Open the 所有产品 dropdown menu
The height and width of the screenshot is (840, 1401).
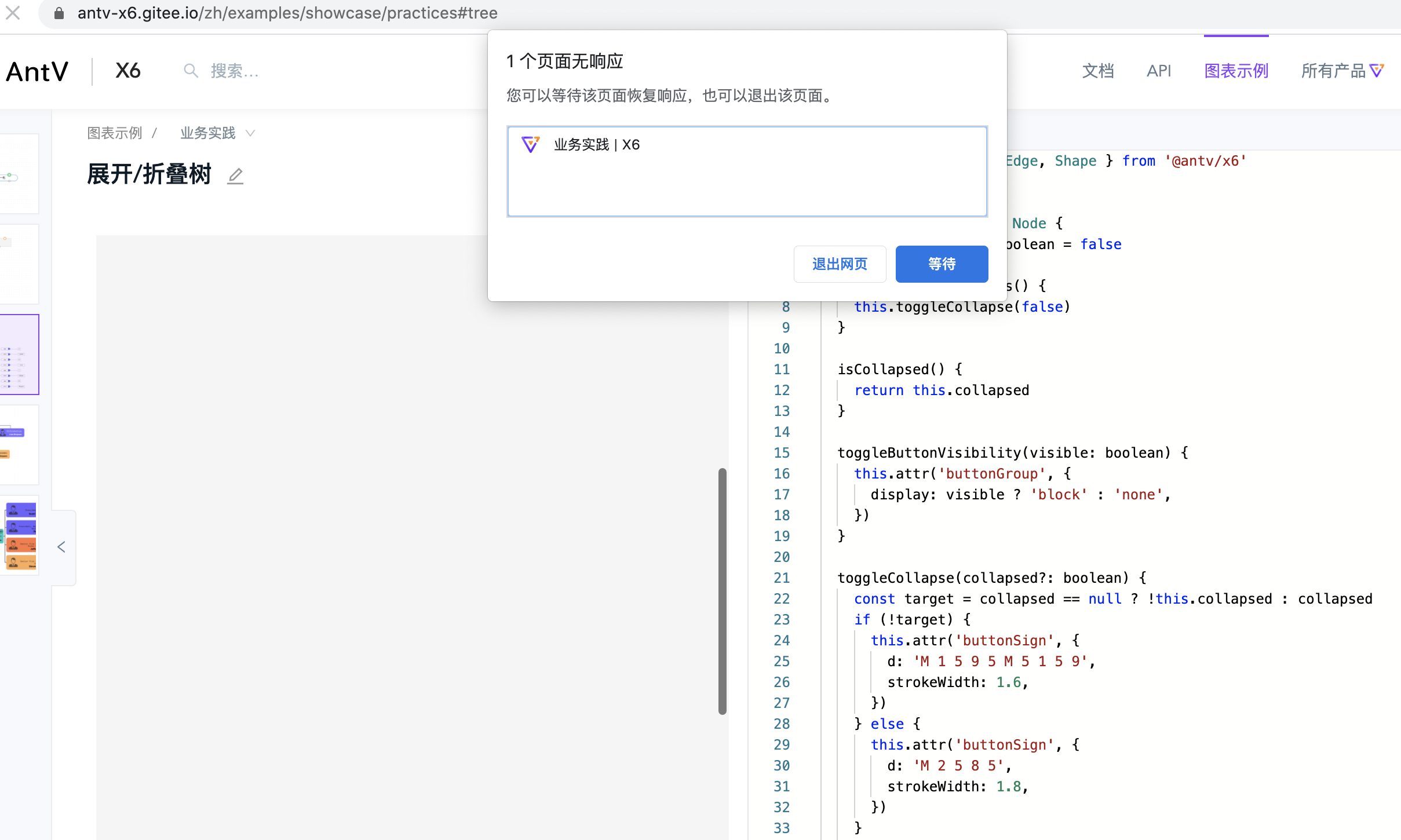pyautogui.click(x=1333, y=70)
